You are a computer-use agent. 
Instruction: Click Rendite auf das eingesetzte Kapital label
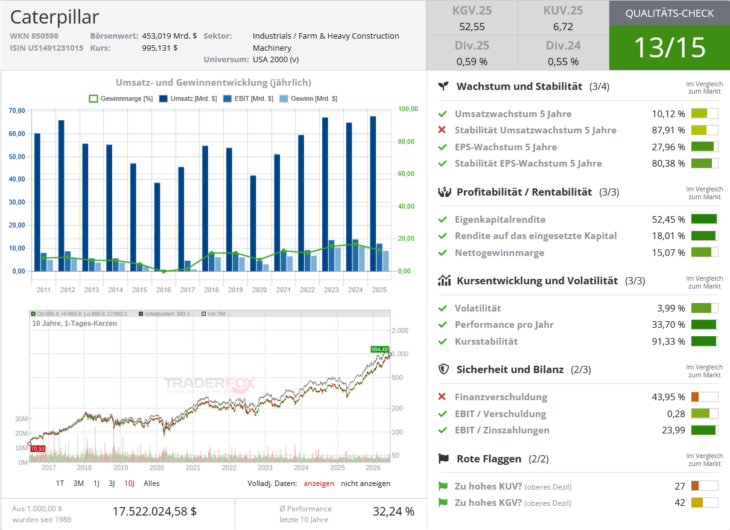535,236
